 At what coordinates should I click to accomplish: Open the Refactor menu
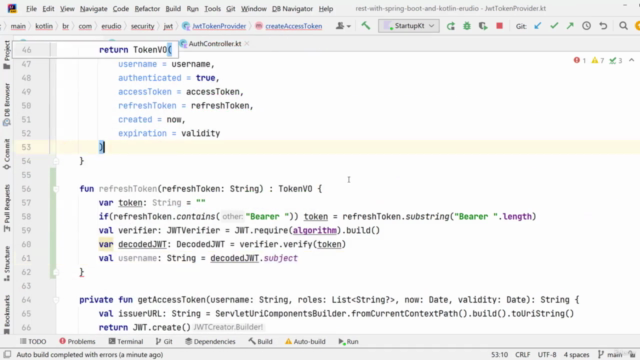147,9
